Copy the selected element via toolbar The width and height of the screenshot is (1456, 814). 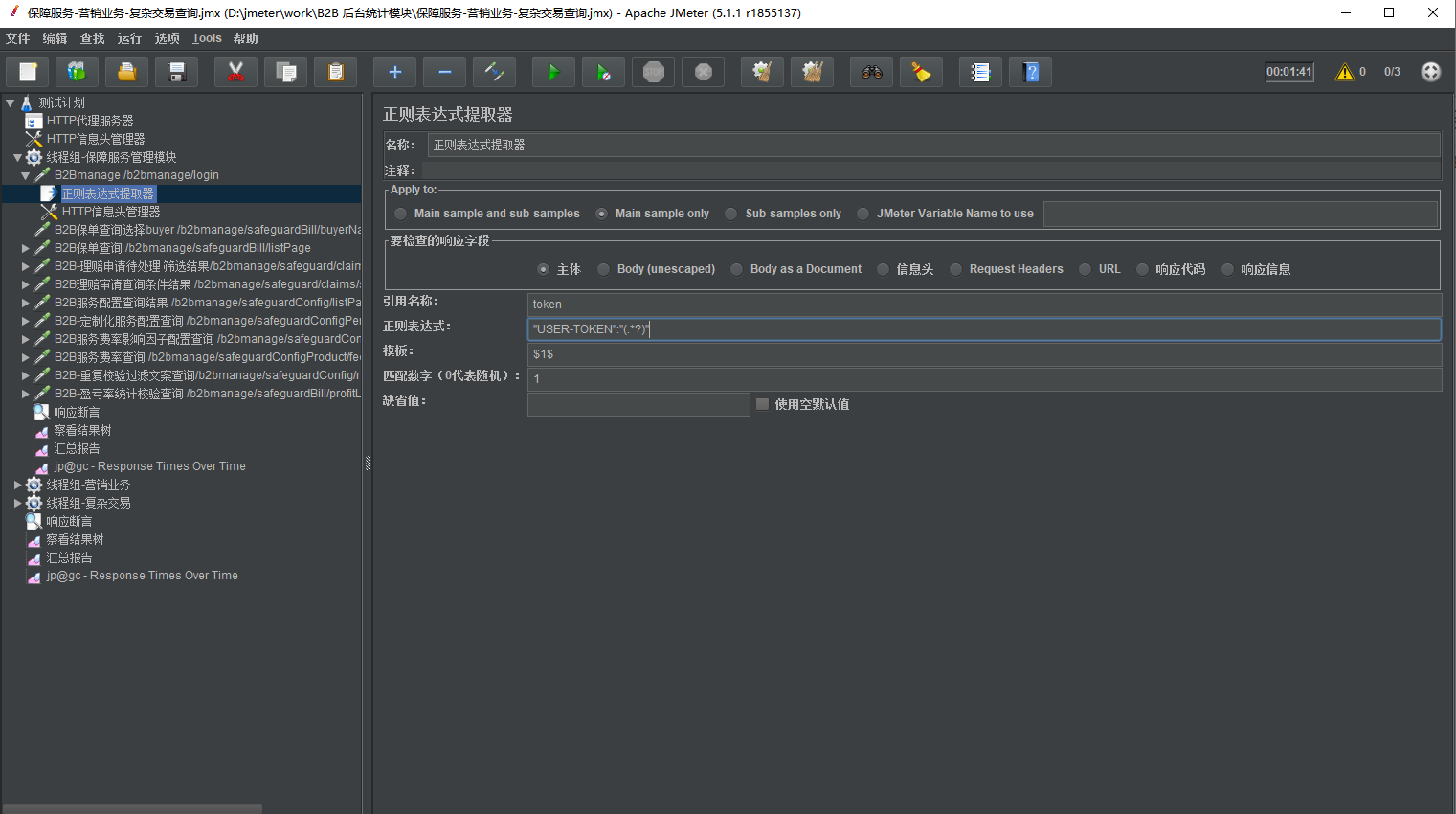click(285, 72)
